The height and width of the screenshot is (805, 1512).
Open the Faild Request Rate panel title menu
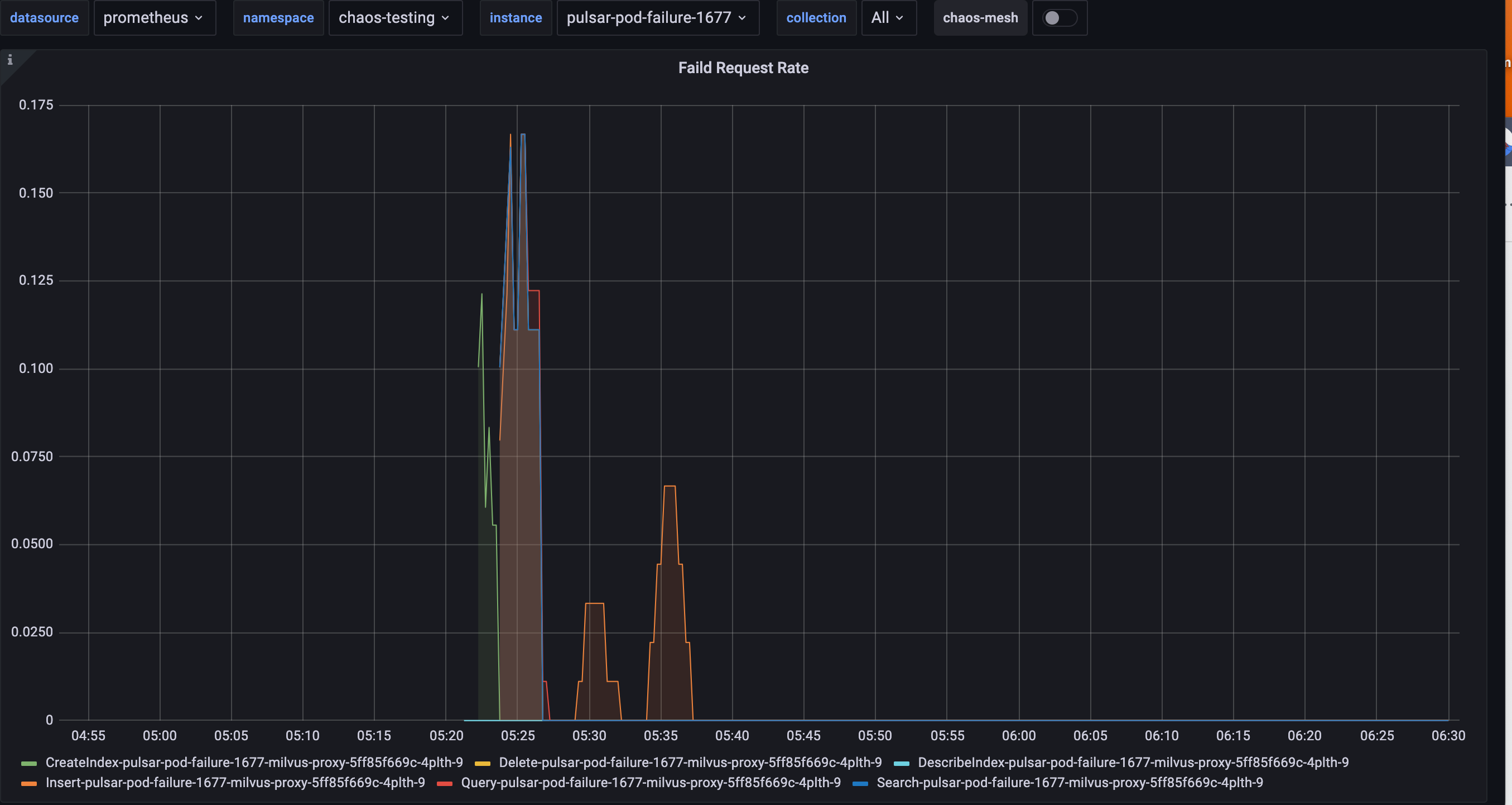click(x=743, y=68)
